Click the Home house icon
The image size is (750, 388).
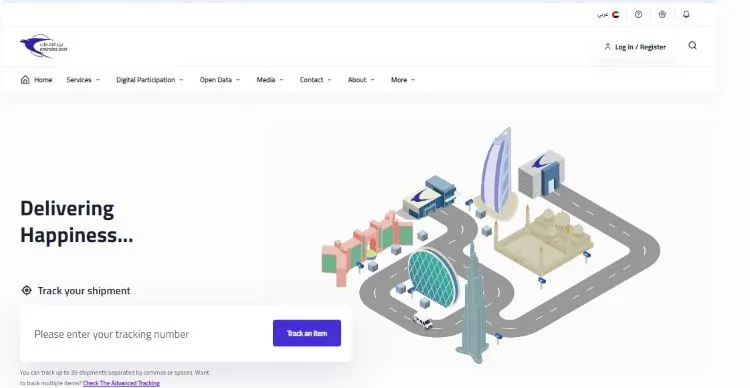pyautogui.click(x=25, y=79)
